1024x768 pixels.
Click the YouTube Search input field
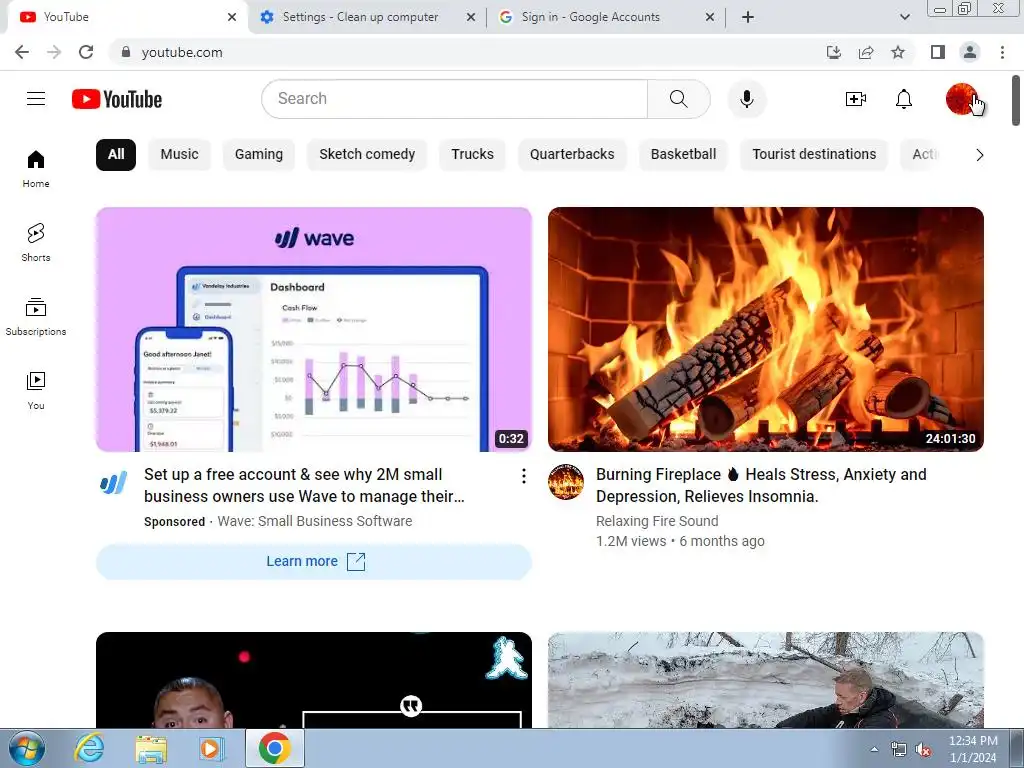point(455,99)
